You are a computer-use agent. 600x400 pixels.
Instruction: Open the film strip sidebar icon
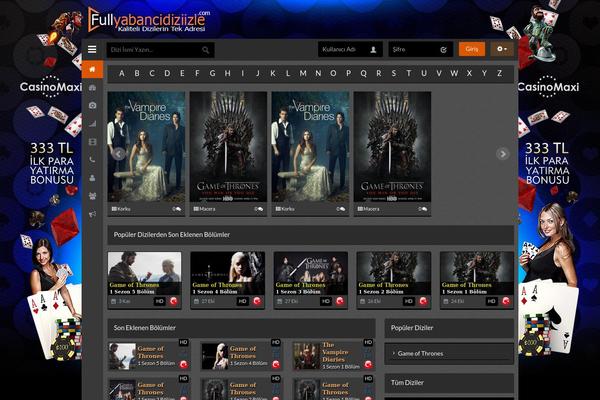(92, 142)
